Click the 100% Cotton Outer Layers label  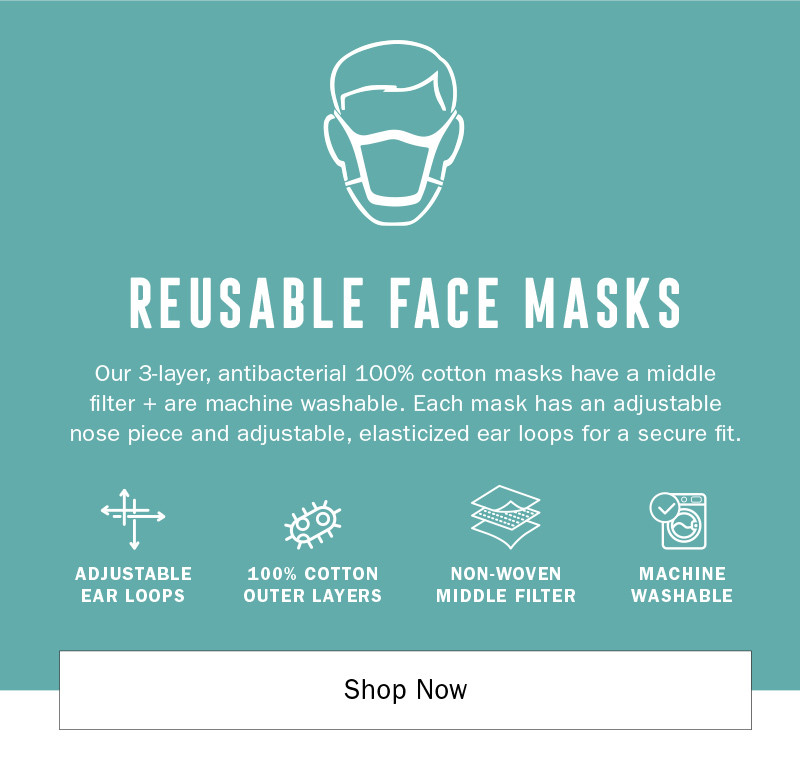click(313, 585)
